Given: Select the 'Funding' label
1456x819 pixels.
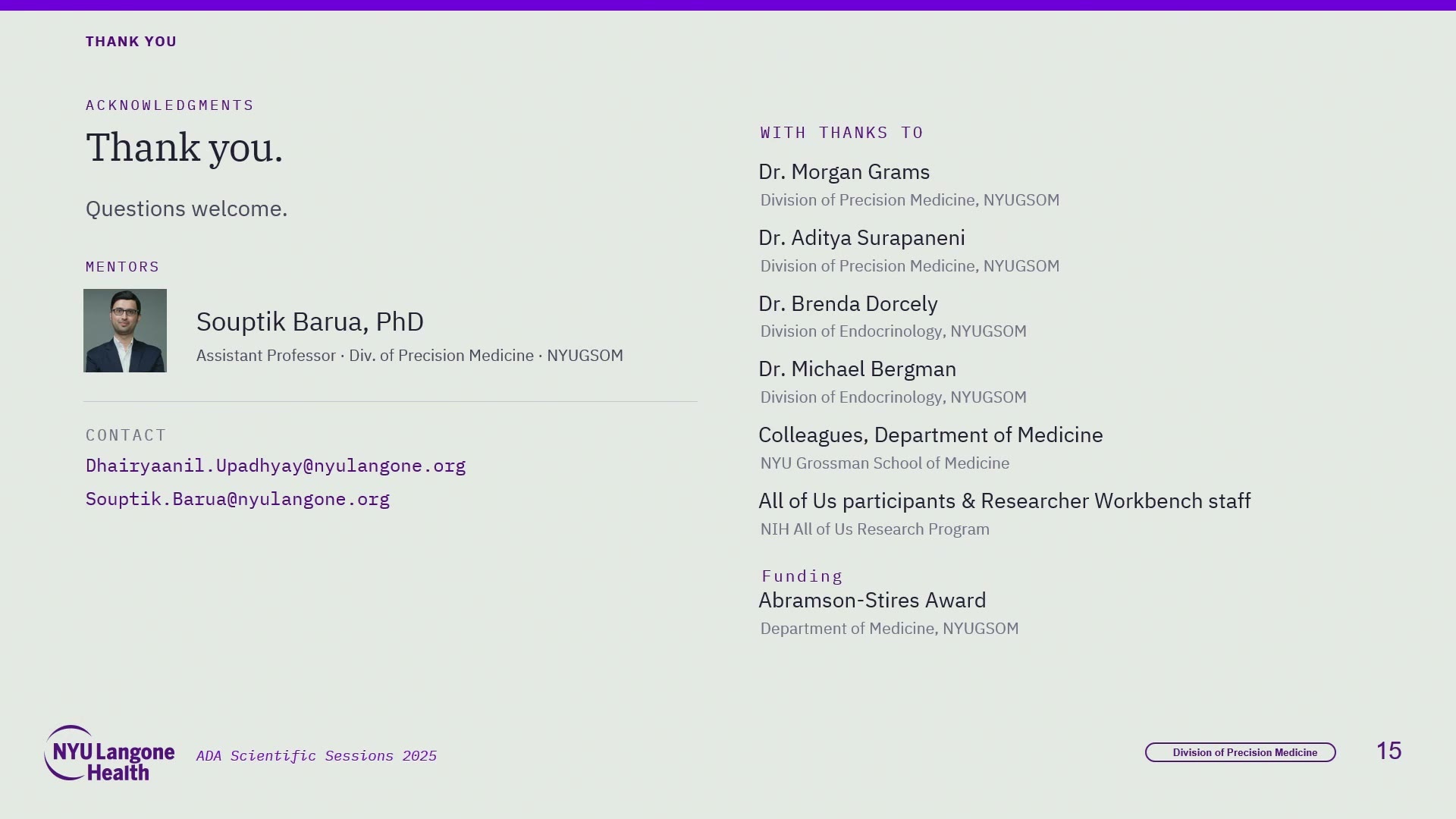Looking at the screenshot, I should (x=802, y=576).
